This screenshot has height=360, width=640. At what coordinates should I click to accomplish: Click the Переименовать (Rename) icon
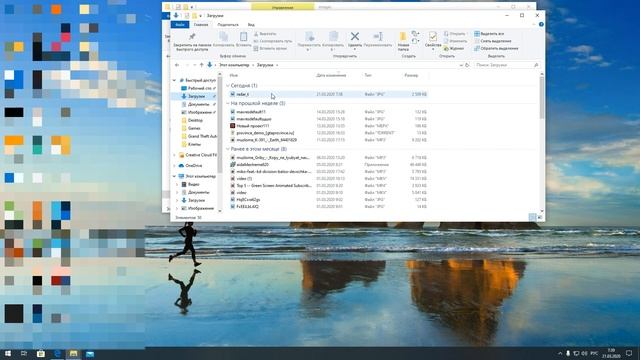point(378,36)
